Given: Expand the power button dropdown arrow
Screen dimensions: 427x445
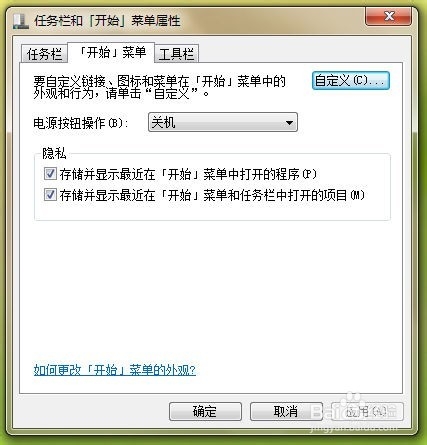Looking at the screenshot, I should coord(289,122).
